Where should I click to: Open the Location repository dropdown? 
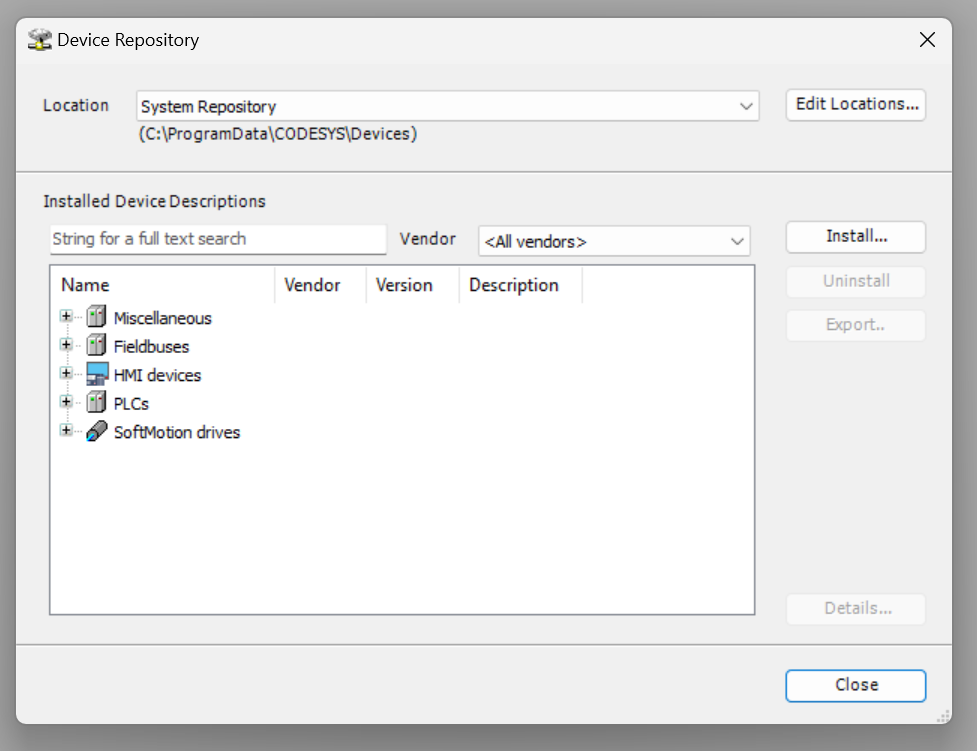[x=447, y=106]
